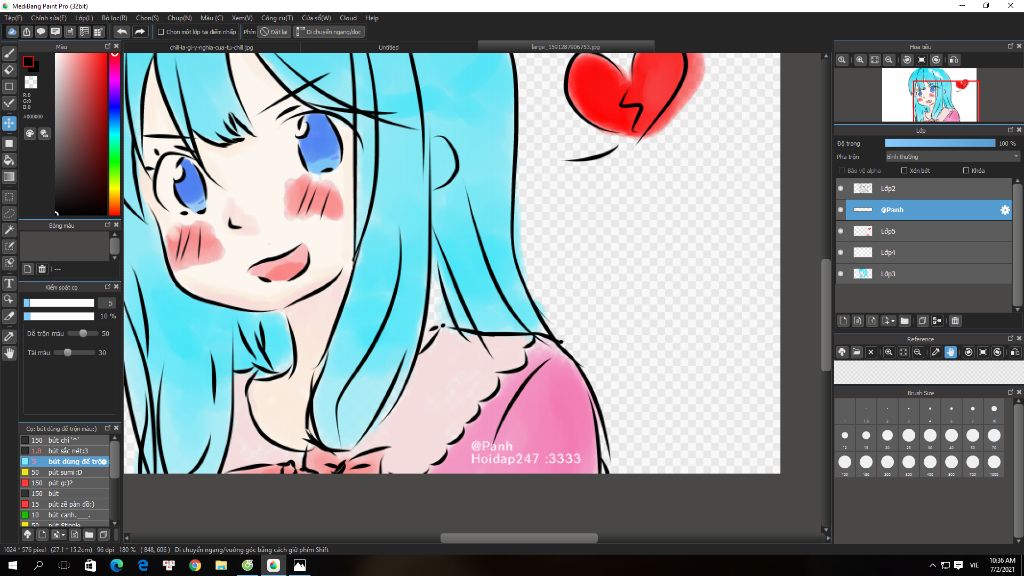Open the cloud icon in top toolbar
This screenshot has width=1024, height=576.
pyautogui.click(x=12, y=31)
